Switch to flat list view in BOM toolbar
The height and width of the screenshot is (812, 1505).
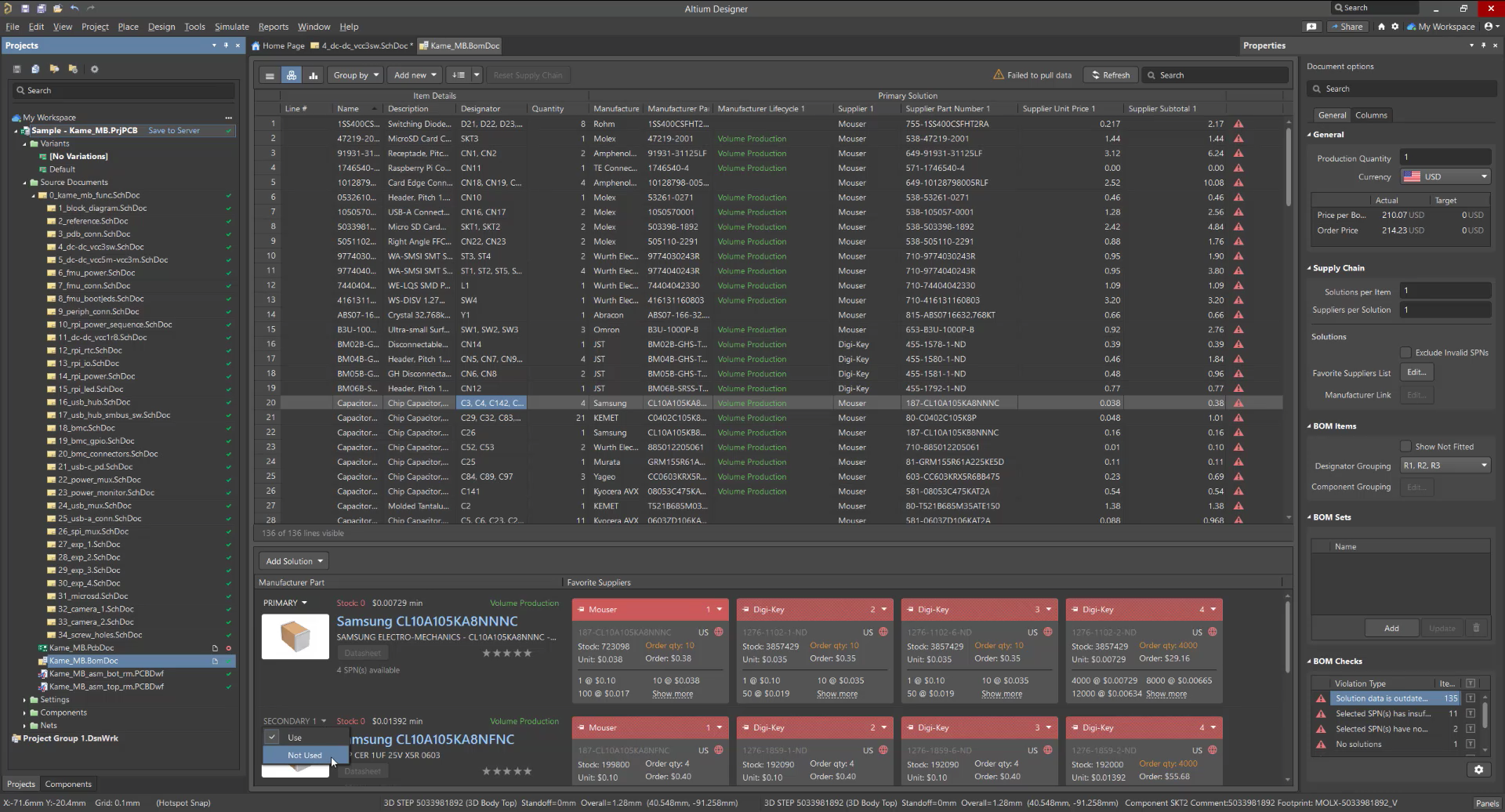click(x=270, y=74)
